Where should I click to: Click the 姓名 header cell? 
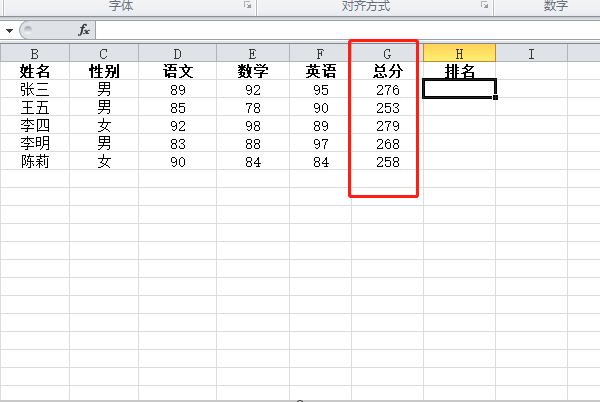click(x=35, y=71)
